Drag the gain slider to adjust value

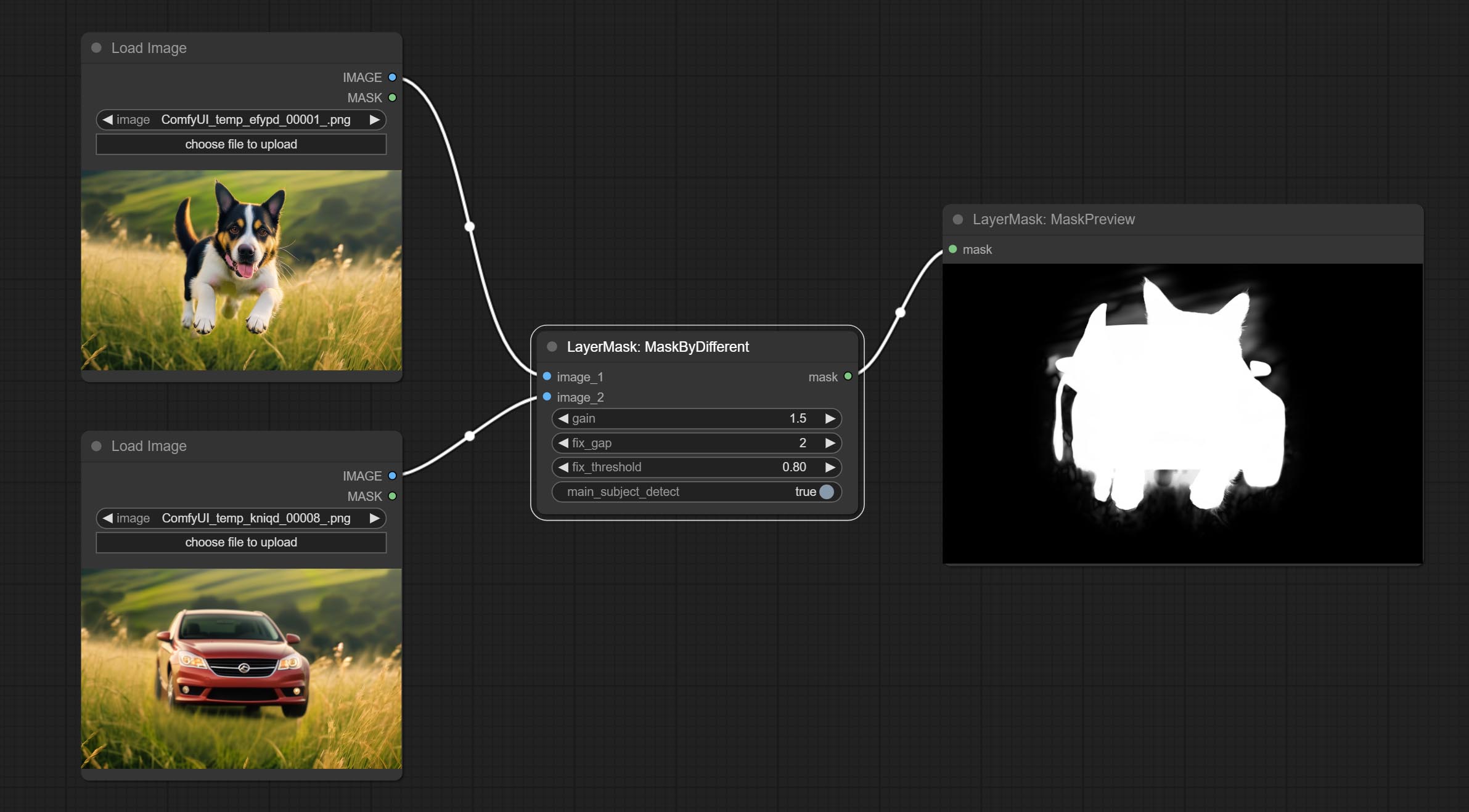[696, 418]
